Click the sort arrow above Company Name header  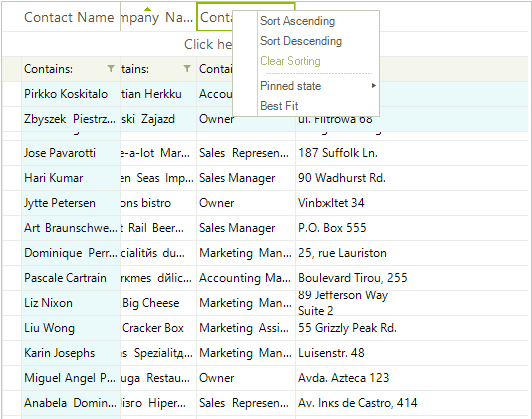147,9
